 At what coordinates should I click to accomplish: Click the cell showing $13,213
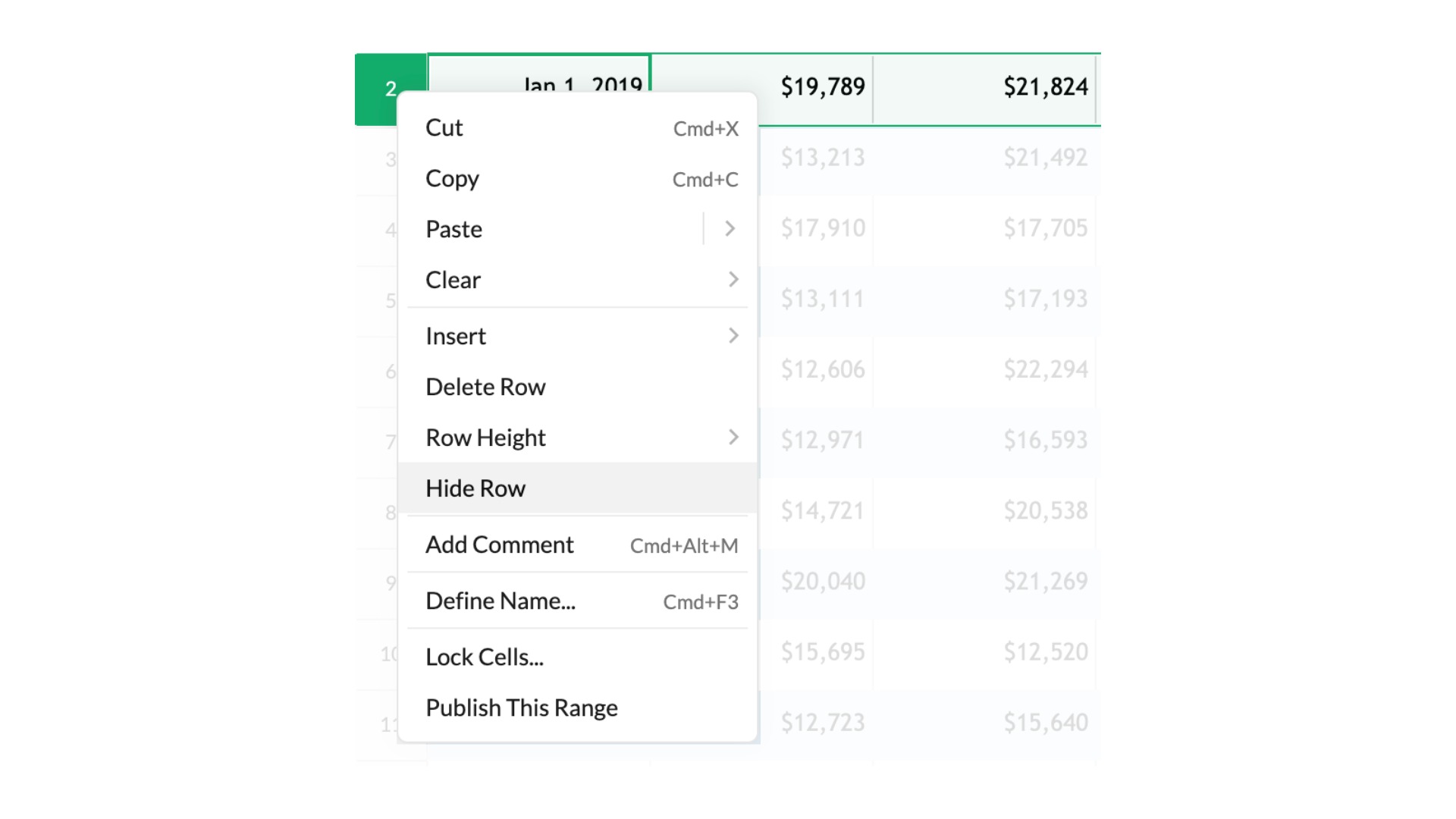point(822,158)
